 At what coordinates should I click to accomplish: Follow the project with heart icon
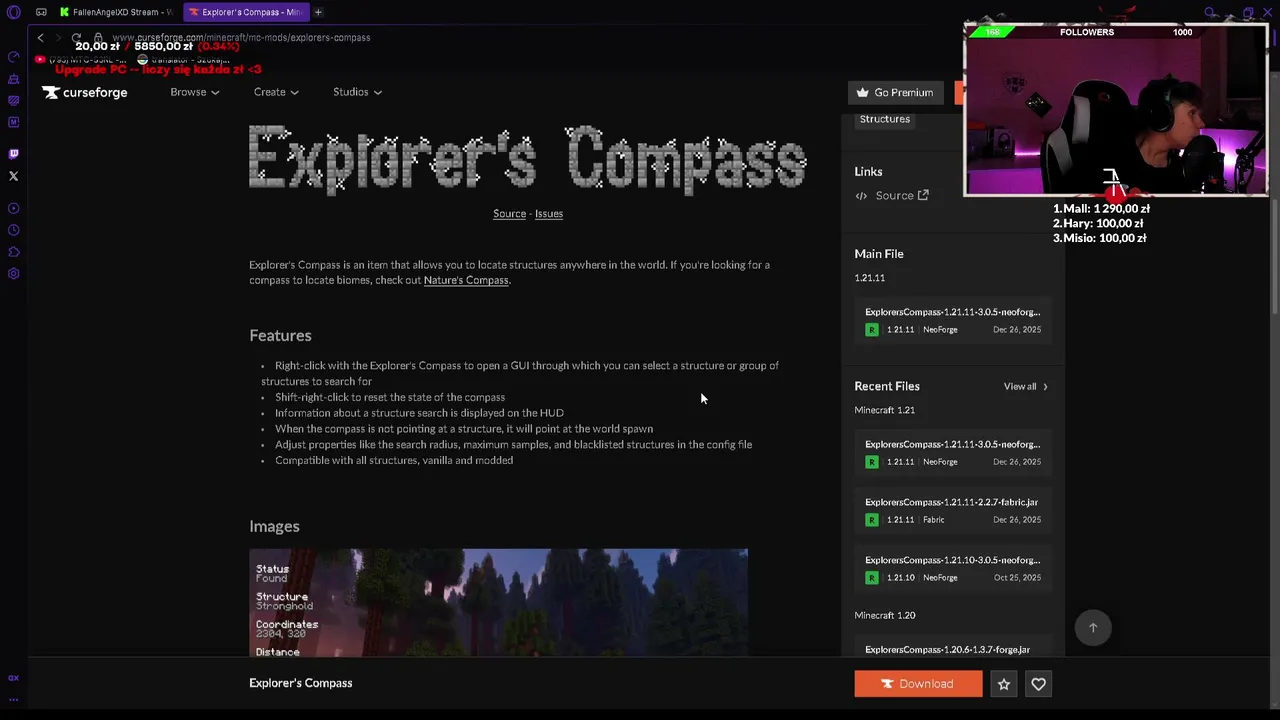(1038, 684)
